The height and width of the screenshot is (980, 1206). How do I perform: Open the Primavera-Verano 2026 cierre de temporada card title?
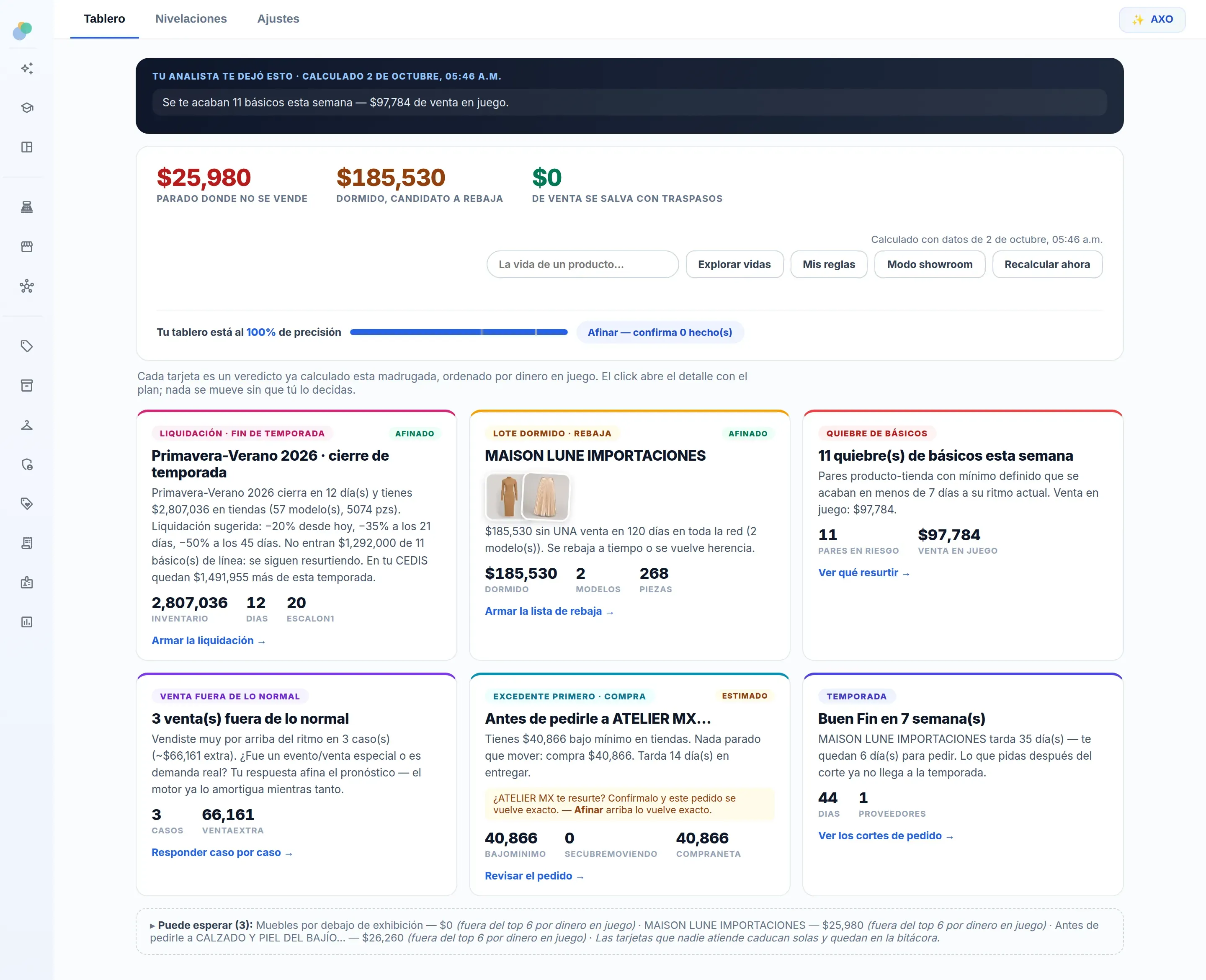coord(270,464)
